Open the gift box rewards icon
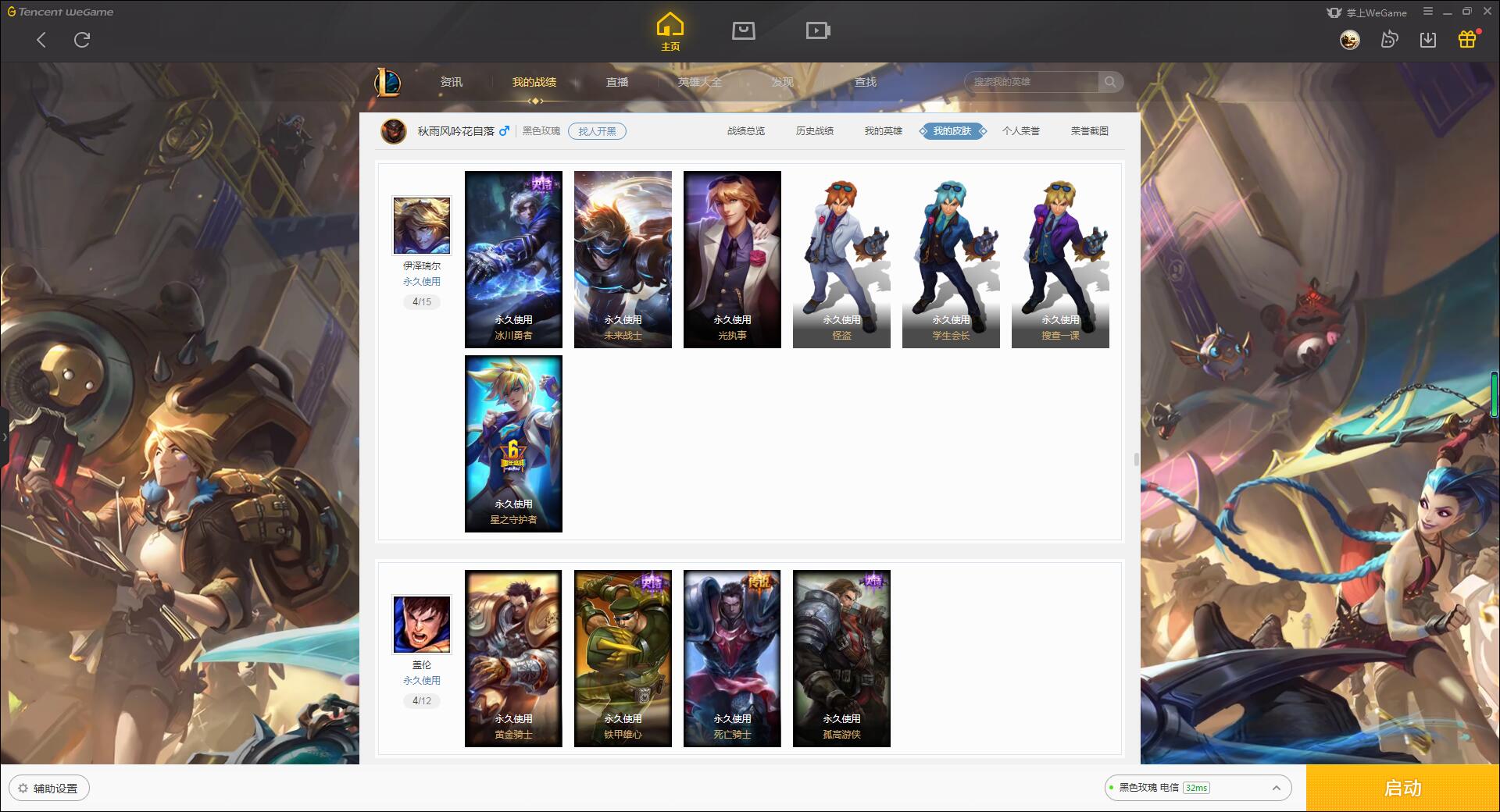 [x=1468, y=39]
